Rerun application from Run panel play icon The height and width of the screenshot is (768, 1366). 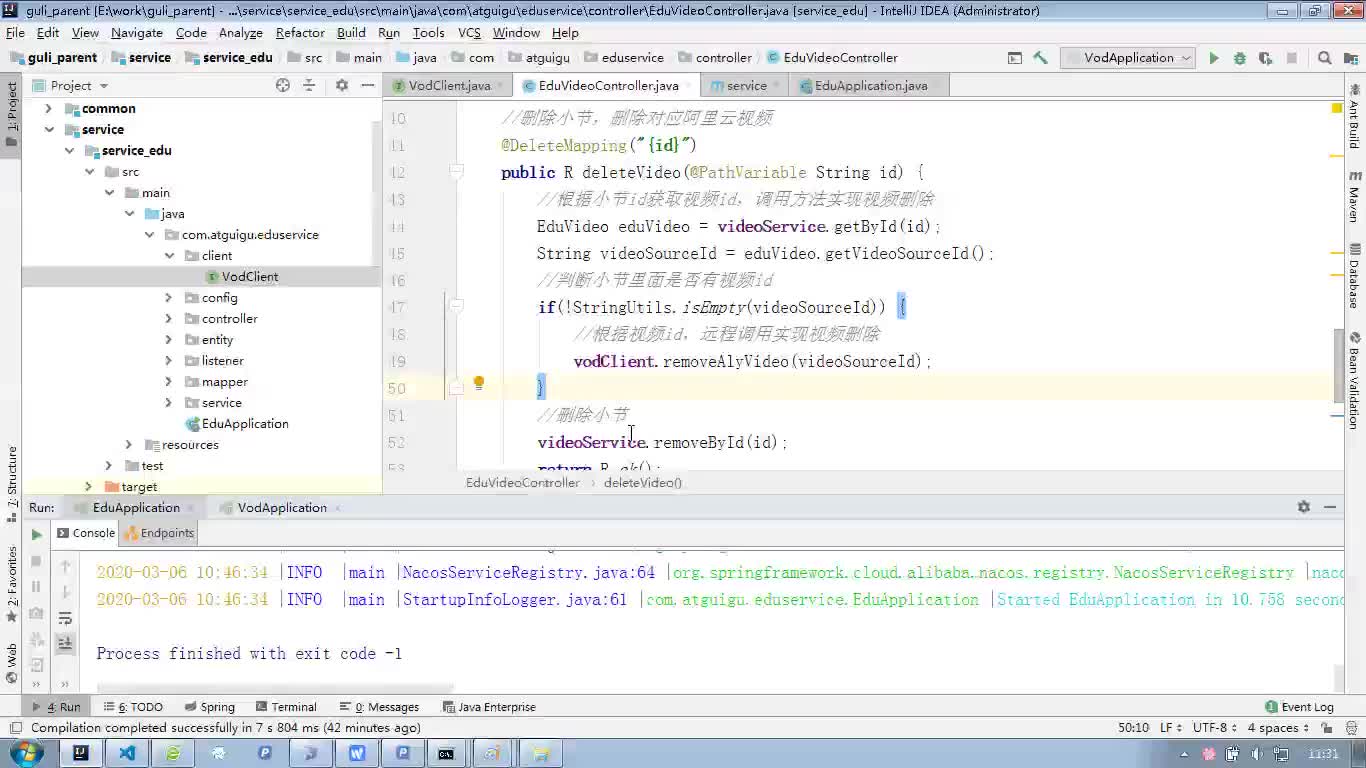coord(37,535)
